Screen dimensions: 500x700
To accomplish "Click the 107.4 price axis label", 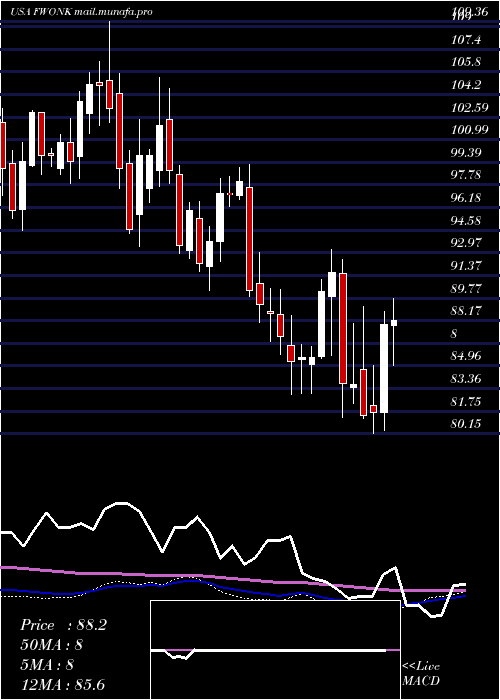I will point(466,40).
